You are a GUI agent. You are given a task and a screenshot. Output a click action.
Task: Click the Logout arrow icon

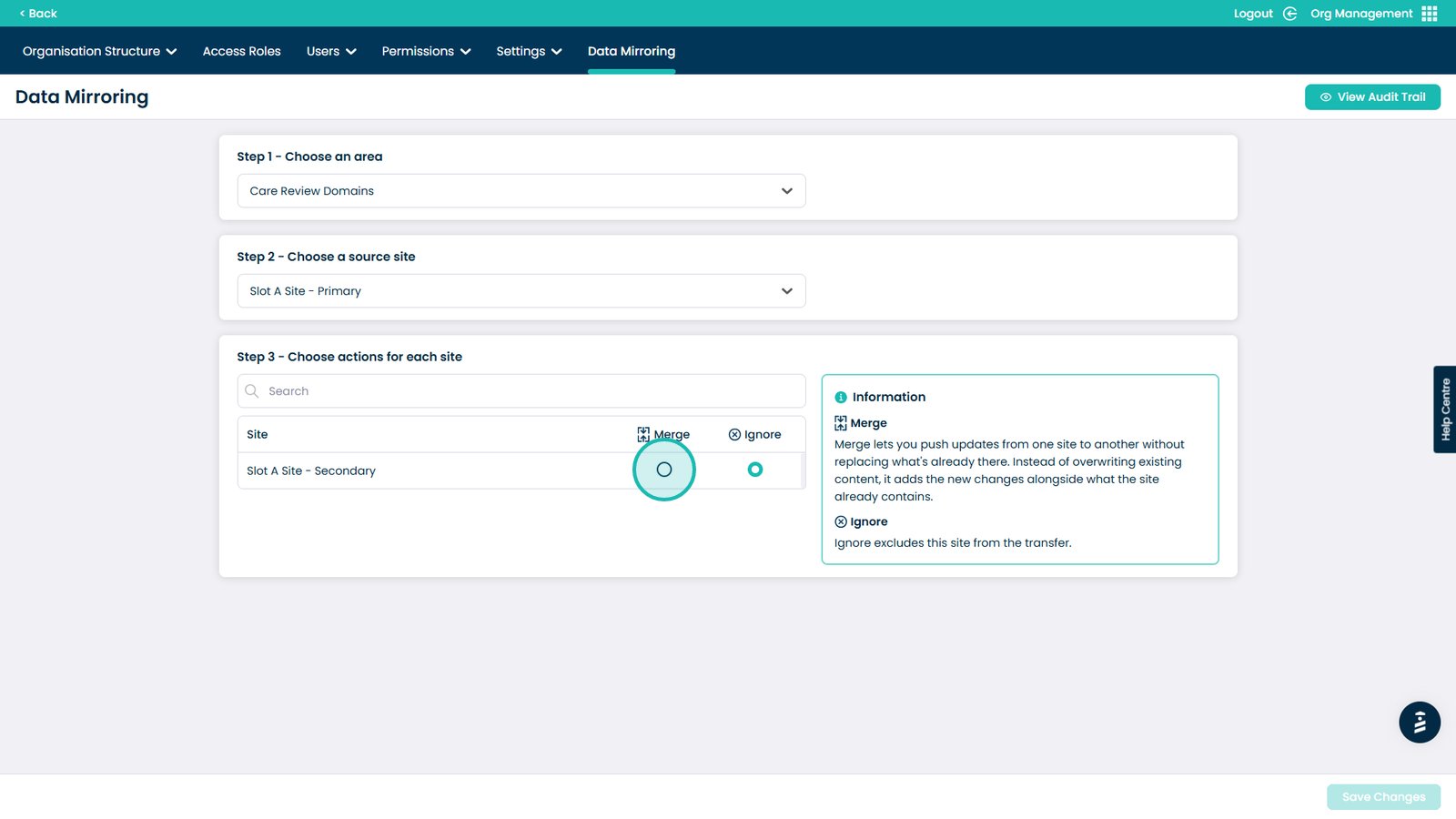pyautogui.click(x=1289, y=14)
